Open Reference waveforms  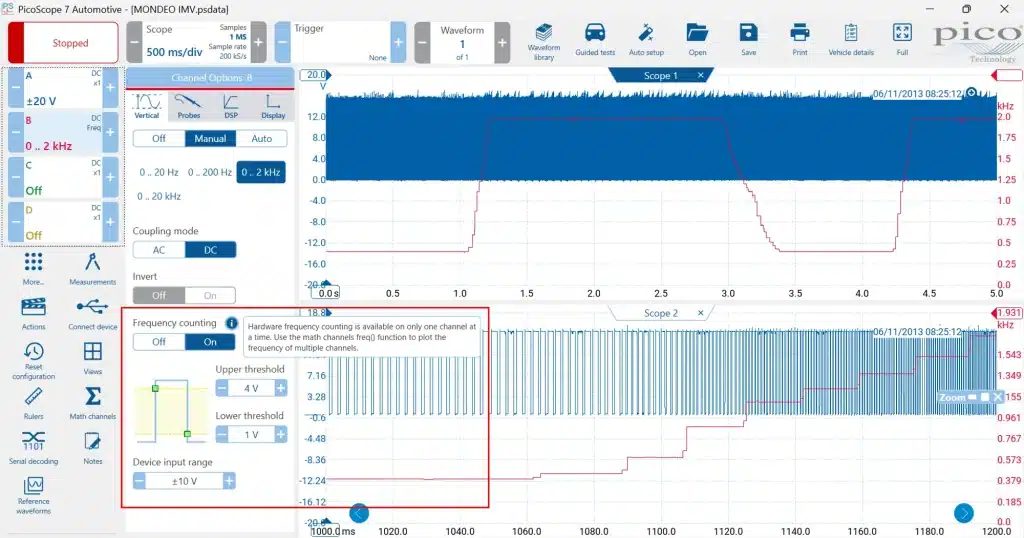click(33, 496)
